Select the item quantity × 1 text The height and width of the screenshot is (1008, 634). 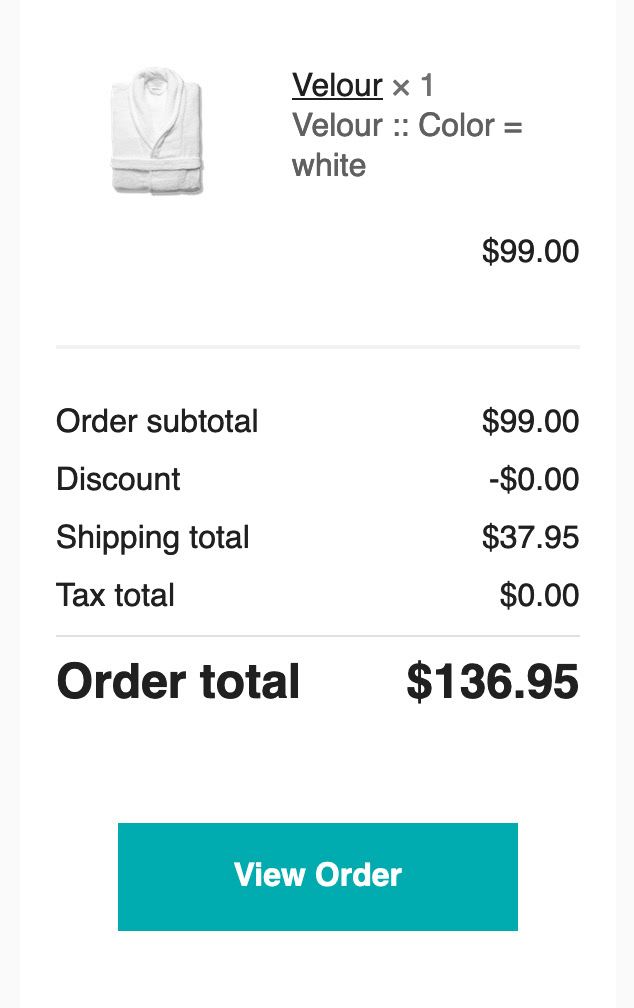click(x=413, y=86)
